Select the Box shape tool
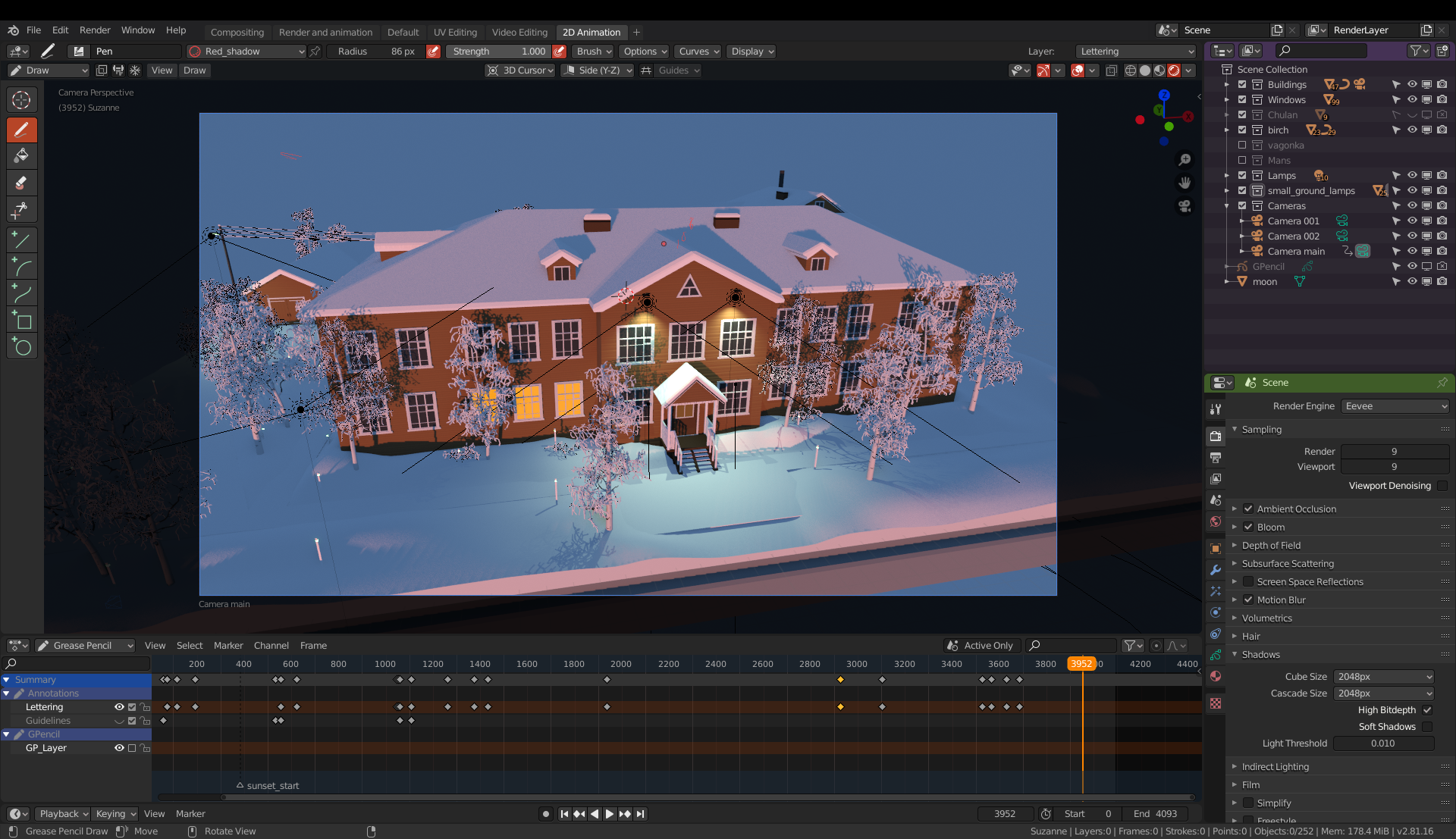The image size is (1456, 839). pos(21,321)
